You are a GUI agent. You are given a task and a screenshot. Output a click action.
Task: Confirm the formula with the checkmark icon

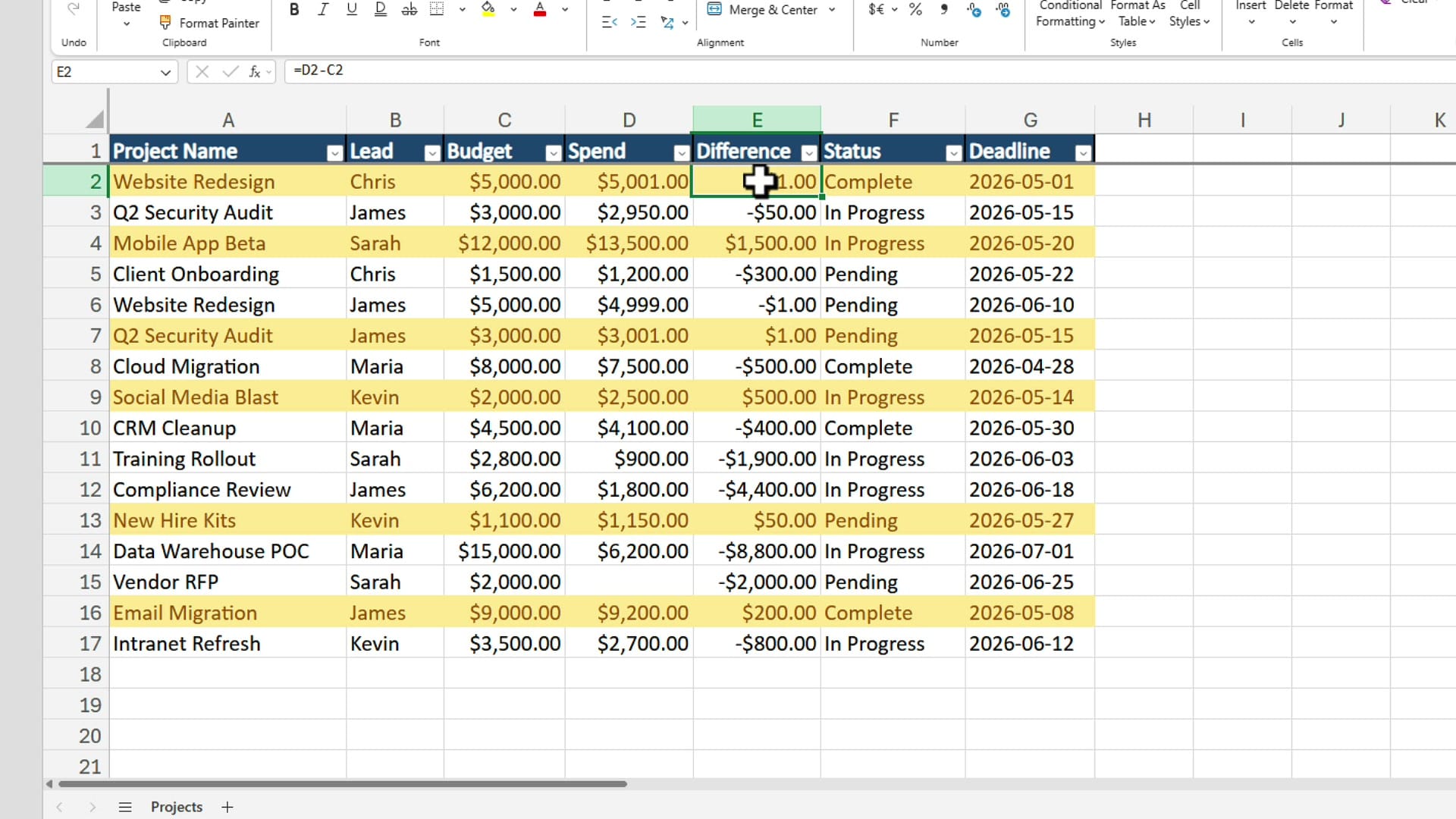[230, 72]
